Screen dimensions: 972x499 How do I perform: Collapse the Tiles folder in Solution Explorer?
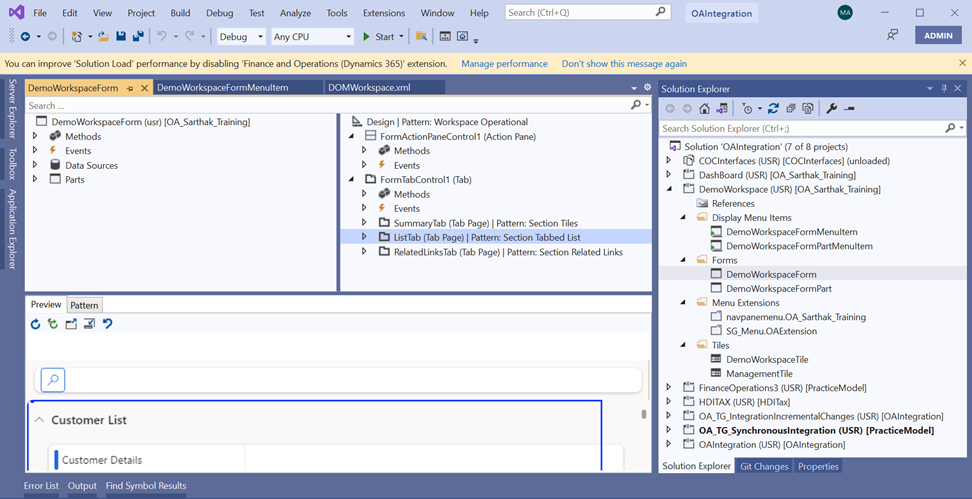click(683, 345)
